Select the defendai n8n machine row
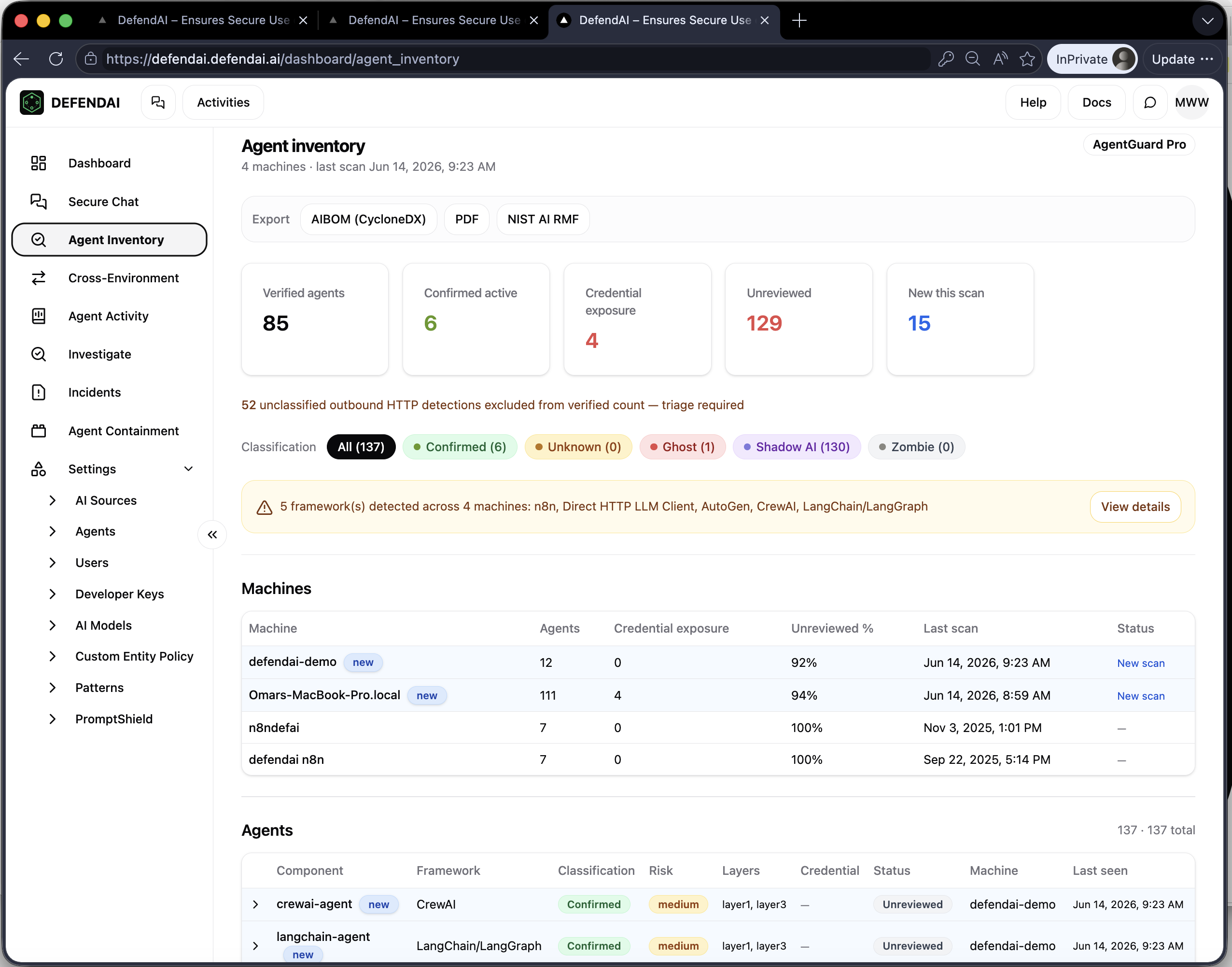 point(718,760)
